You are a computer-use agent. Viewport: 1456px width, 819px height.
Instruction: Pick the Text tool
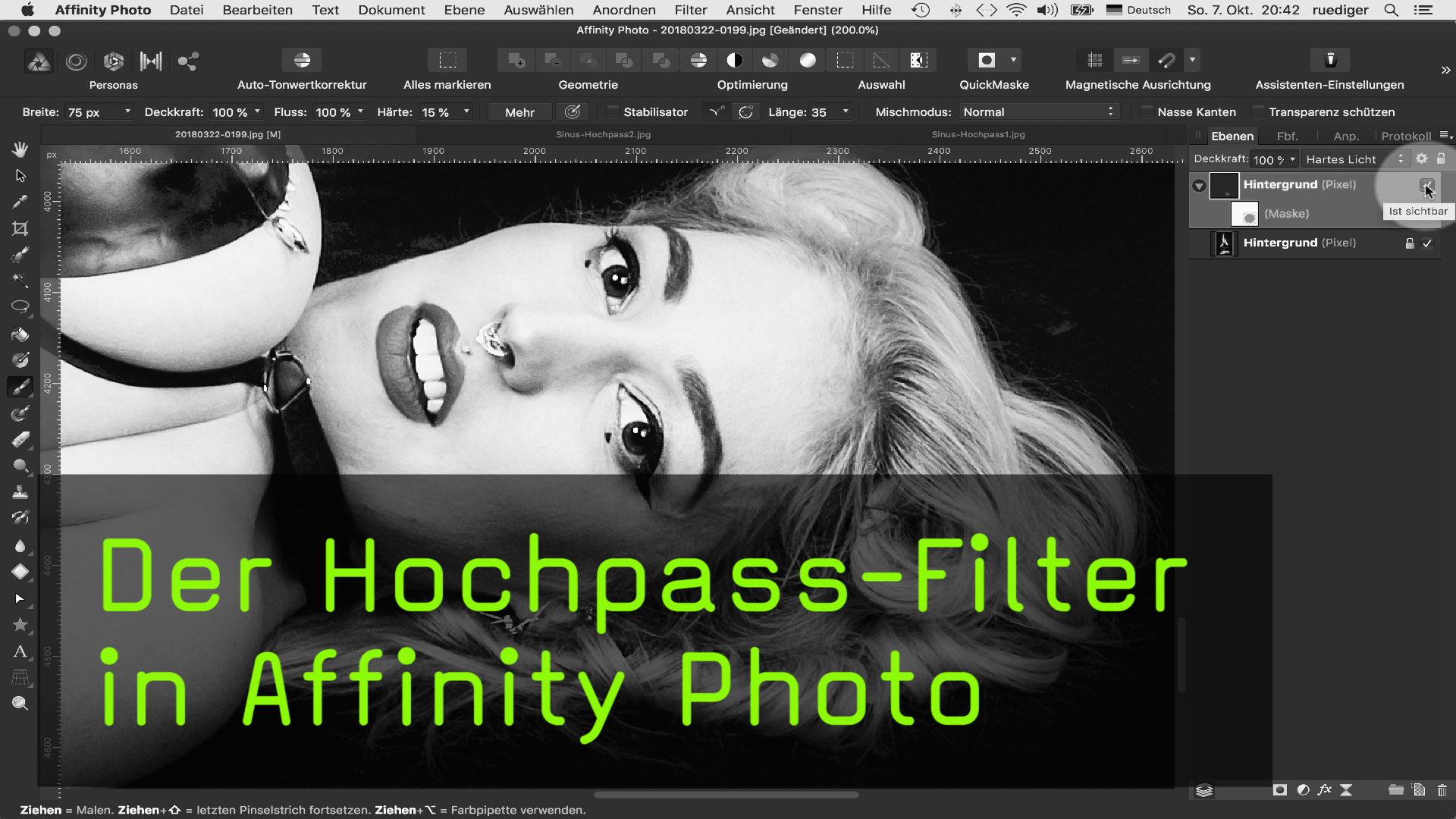pos(20,651)
